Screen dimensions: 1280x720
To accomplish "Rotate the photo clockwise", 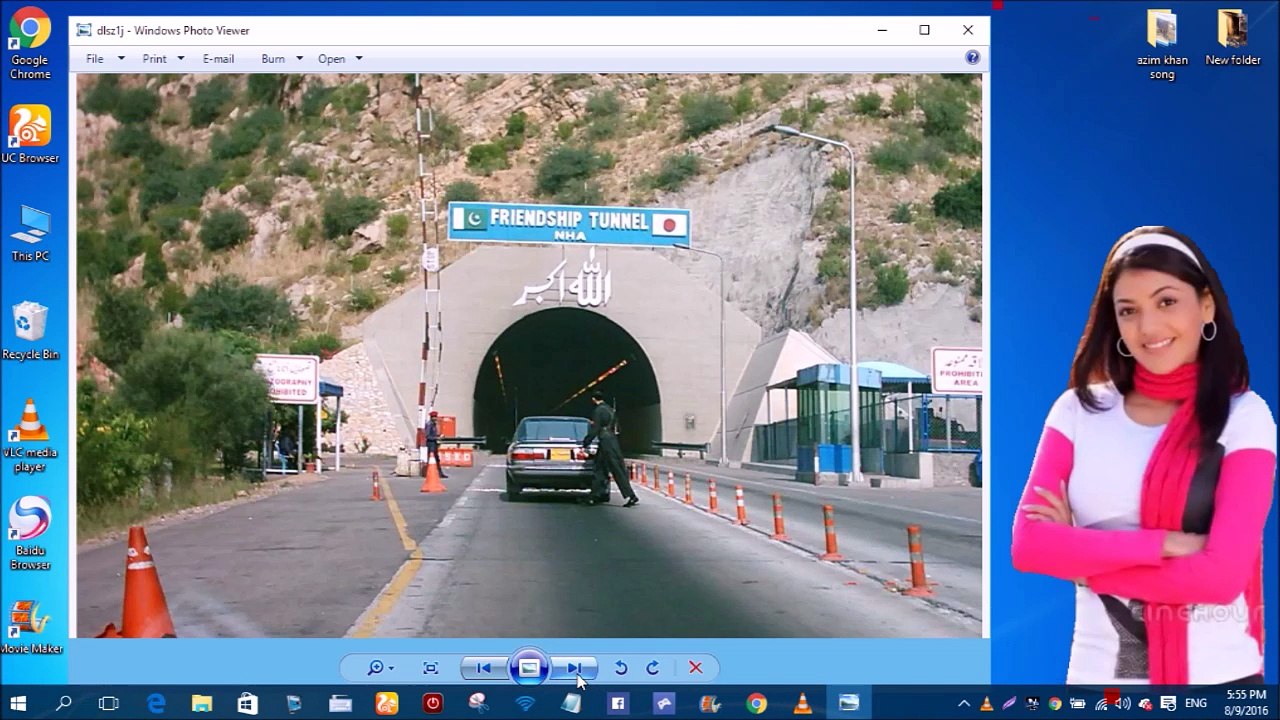I will 653,668.
